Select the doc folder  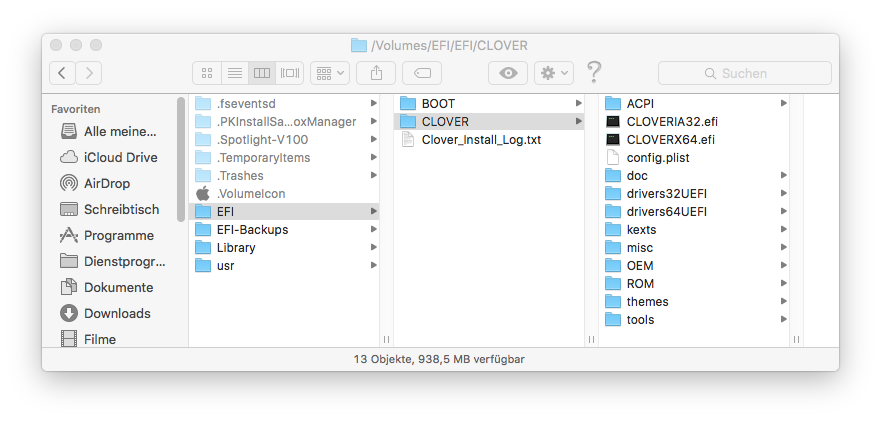point(694,175)
